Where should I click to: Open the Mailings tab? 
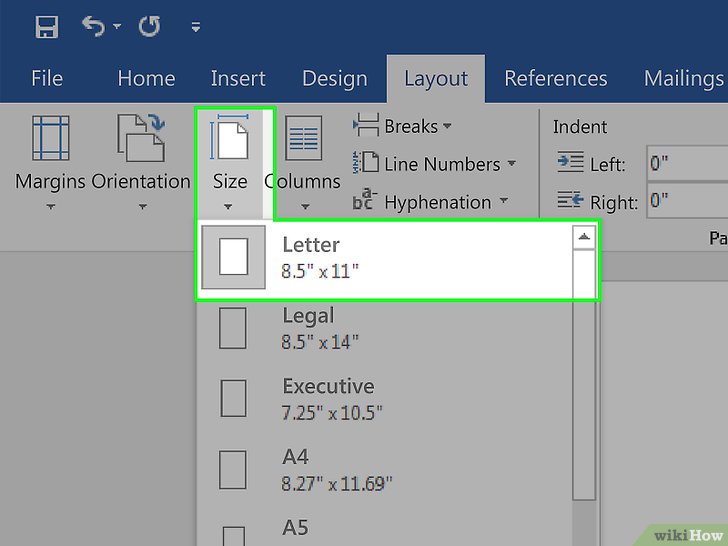point(683,78)
